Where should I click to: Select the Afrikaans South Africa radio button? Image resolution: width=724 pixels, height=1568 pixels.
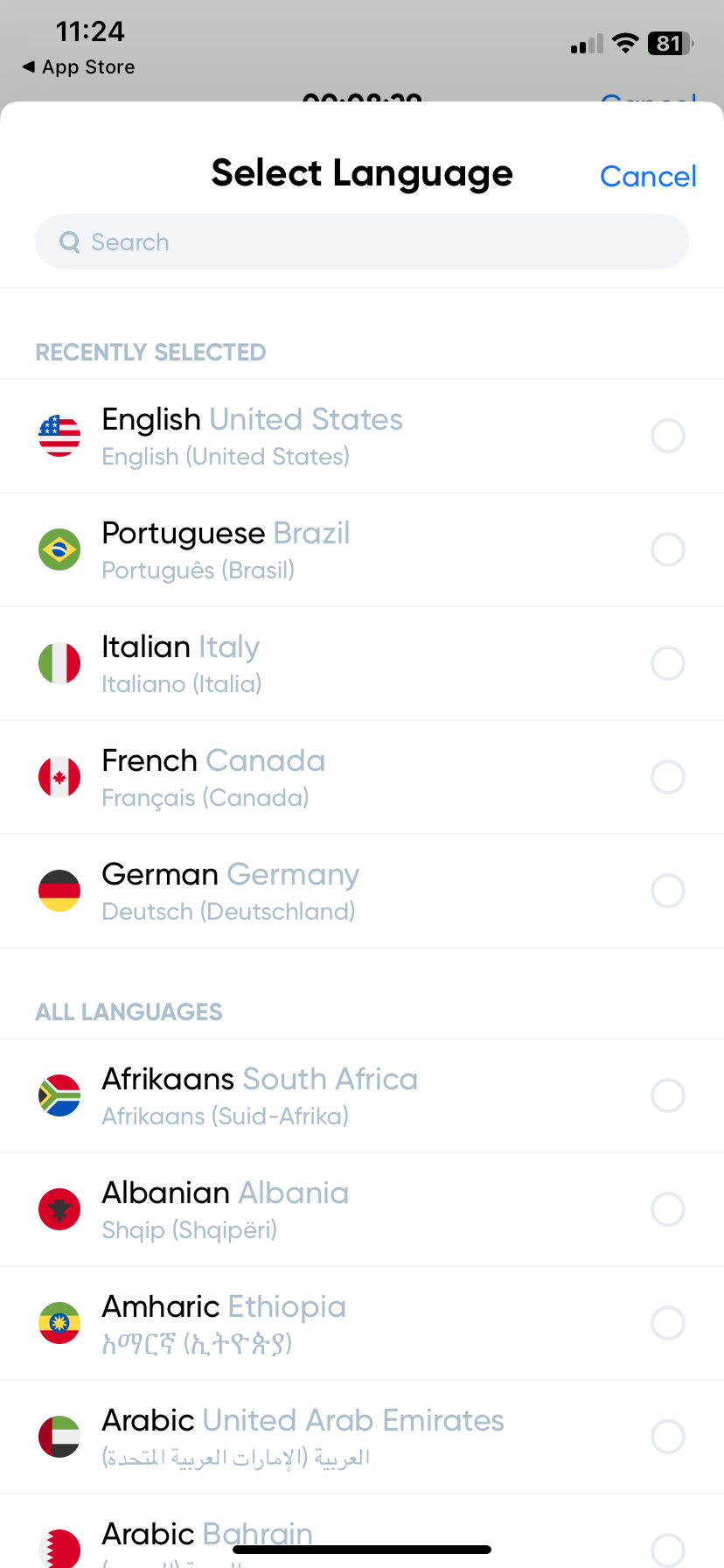[667, 1095]
